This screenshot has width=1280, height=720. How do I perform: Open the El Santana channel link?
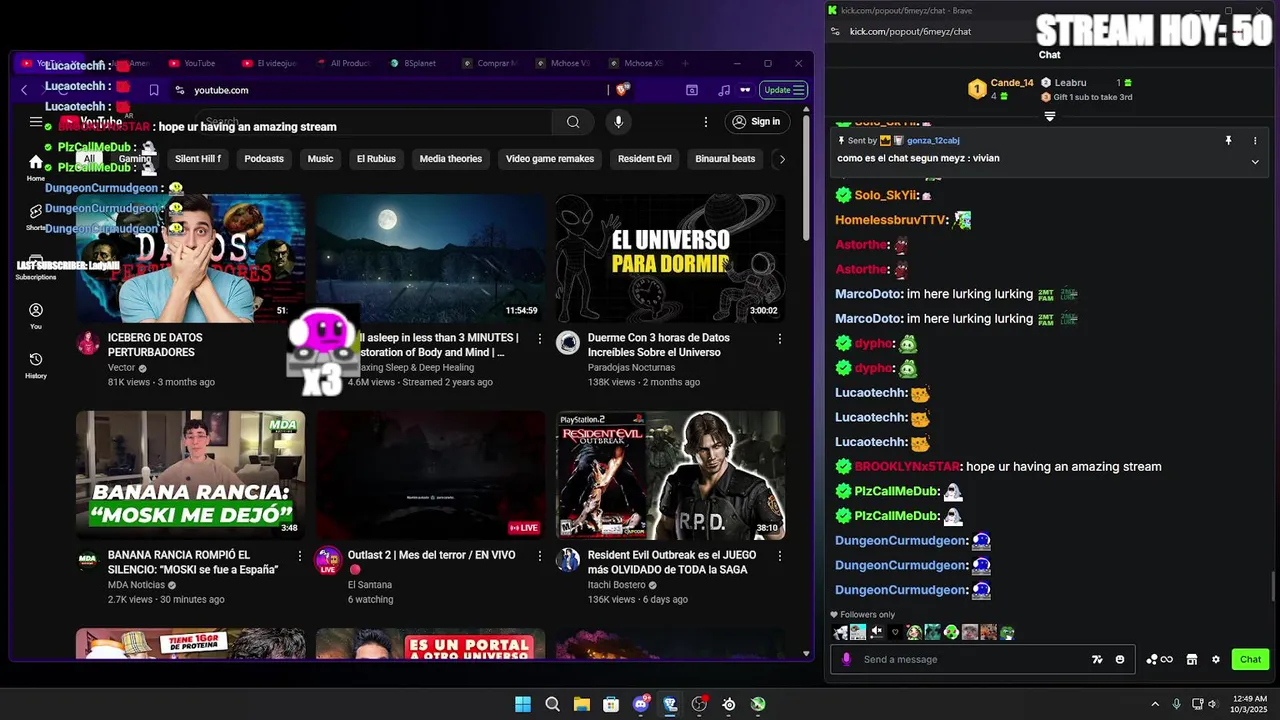(370, 585)
